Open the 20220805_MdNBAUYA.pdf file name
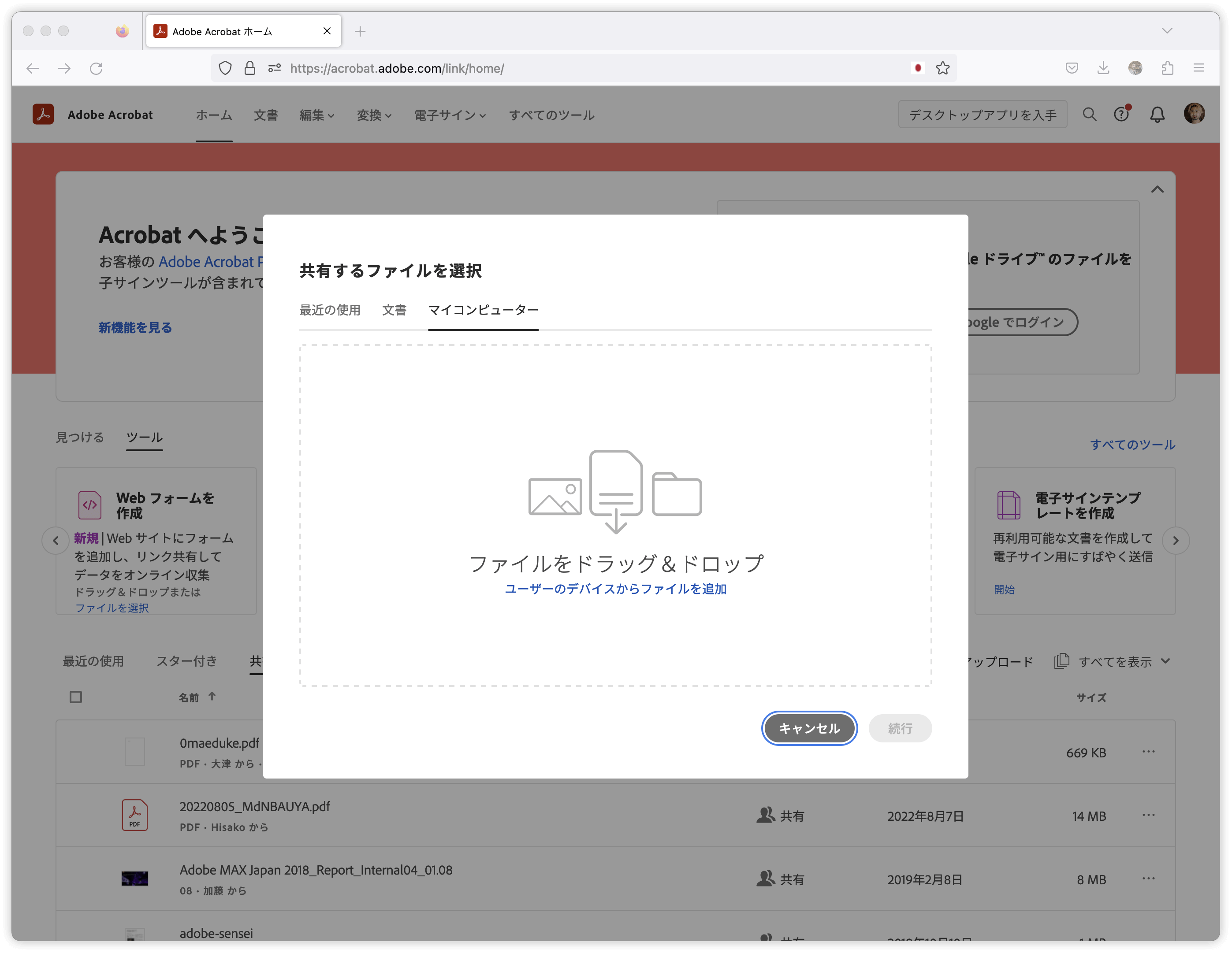This screenshot has width=1232, height=953. 254,806
